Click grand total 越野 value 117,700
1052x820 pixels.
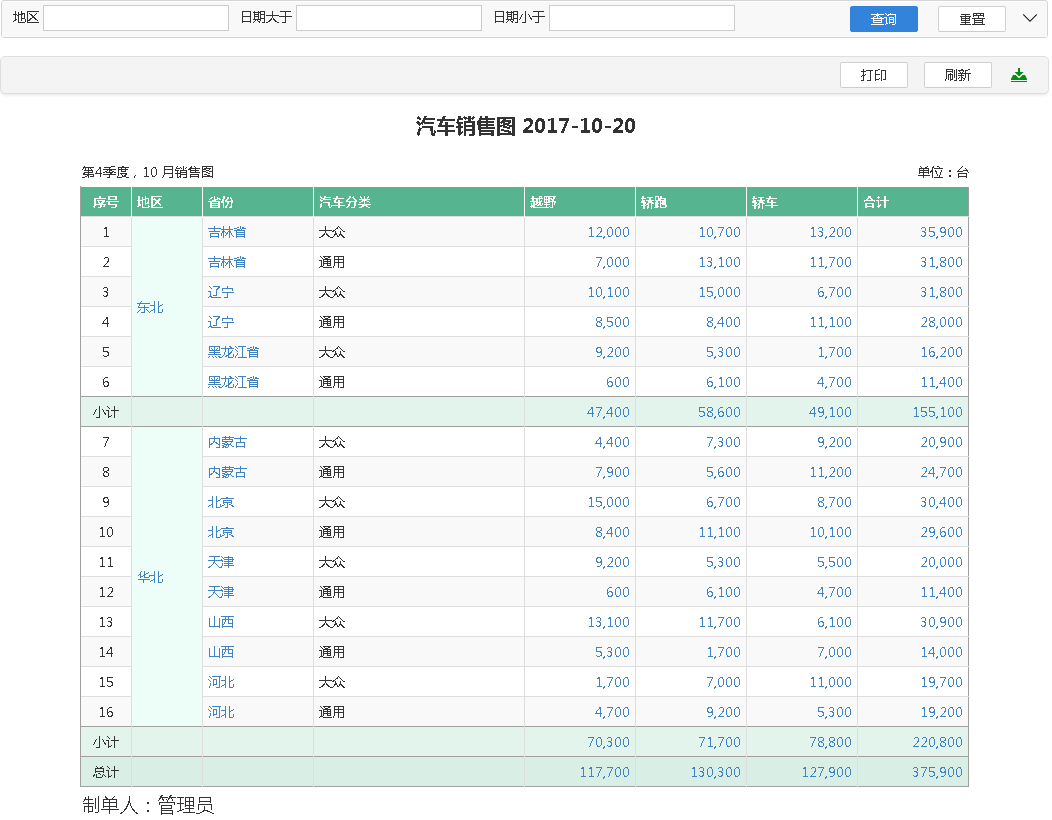tap(604, 772)
